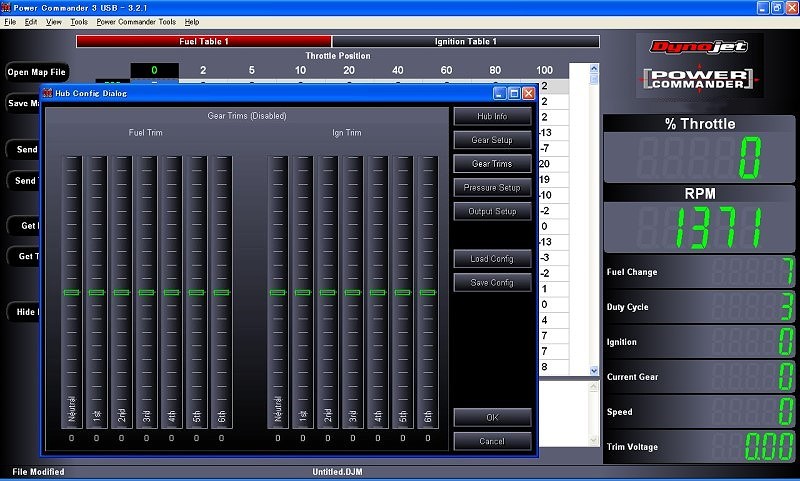The image size is (800, 481).
Task: Open Gear Setup page
Action: [492, 140]
